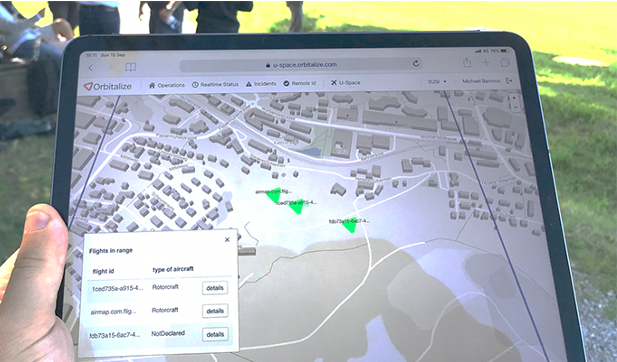Screen dimensions: 617x362
Task: Reload the page with the refresh icon
Action: click(x=416, y=63)
